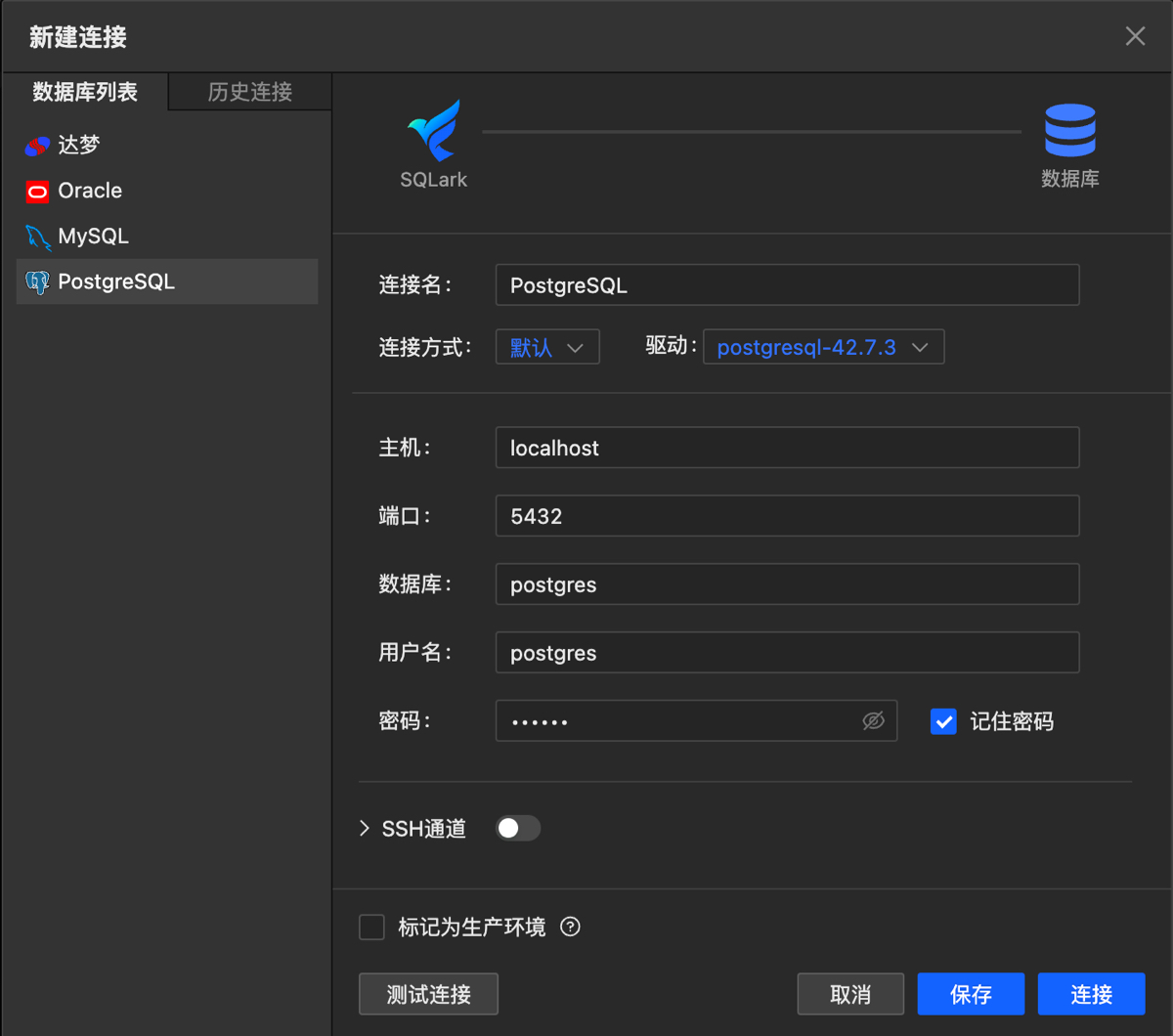The width and height of the screenshot is (1173, 1036).
Task: Select Oracle in the database list
Action: [x=167, y=191]
